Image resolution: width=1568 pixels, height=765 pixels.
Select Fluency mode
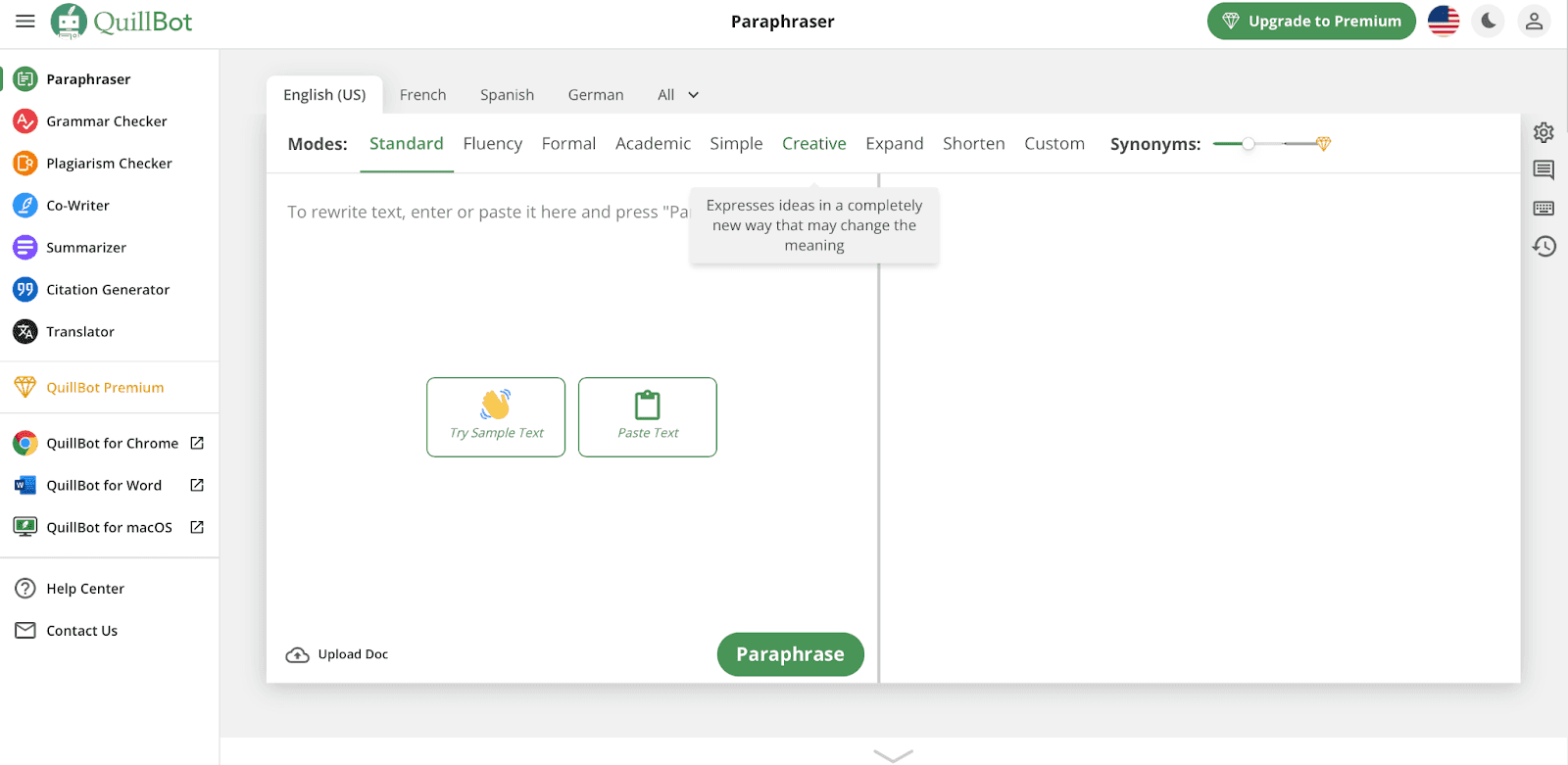coord(492,144)
